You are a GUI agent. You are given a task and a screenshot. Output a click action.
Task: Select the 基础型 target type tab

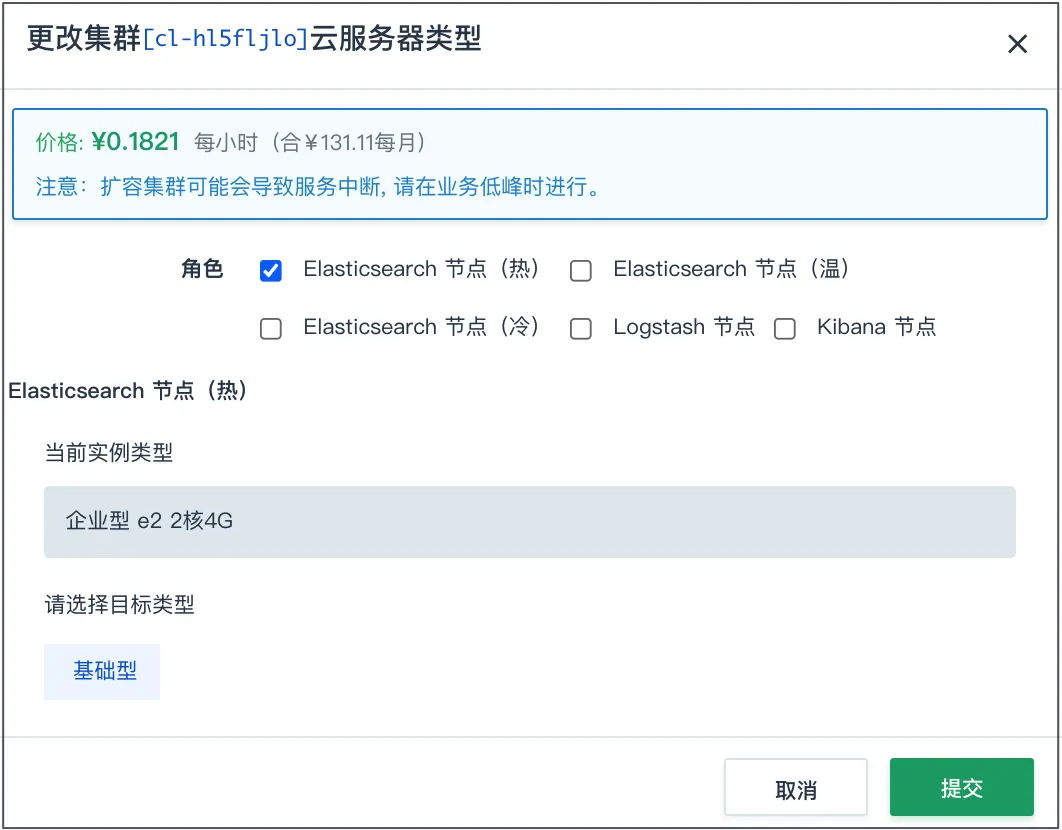point(102,671)
